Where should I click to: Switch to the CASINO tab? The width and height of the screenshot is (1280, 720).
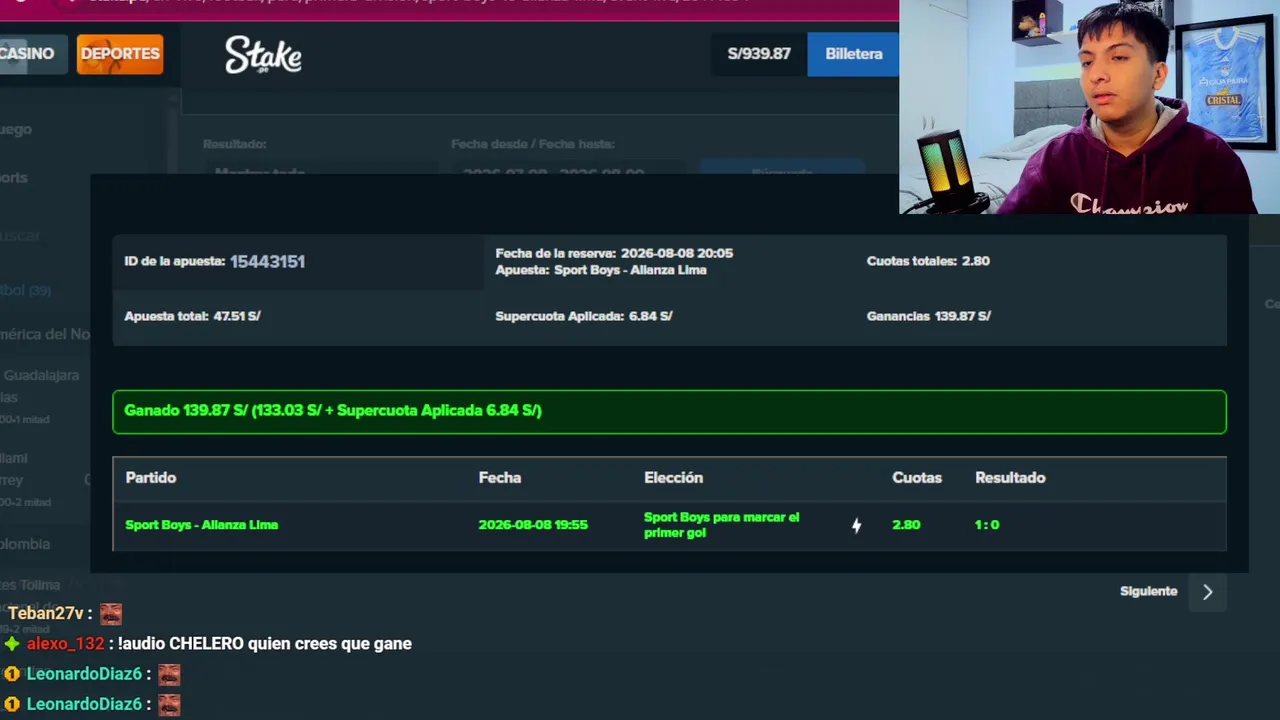click(33, 54)
